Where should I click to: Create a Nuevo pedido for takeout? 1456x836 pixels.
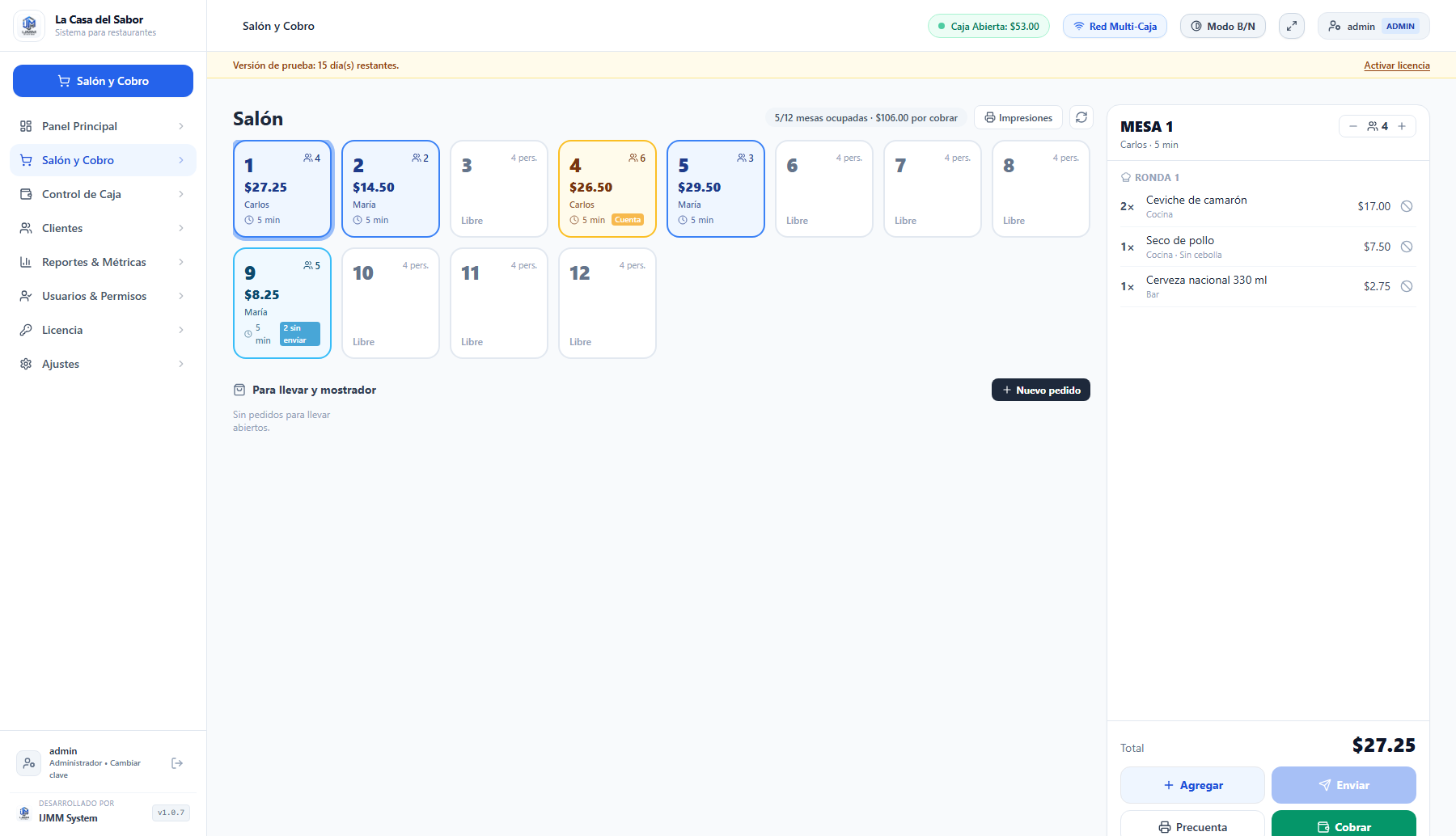pos(1041,390)
